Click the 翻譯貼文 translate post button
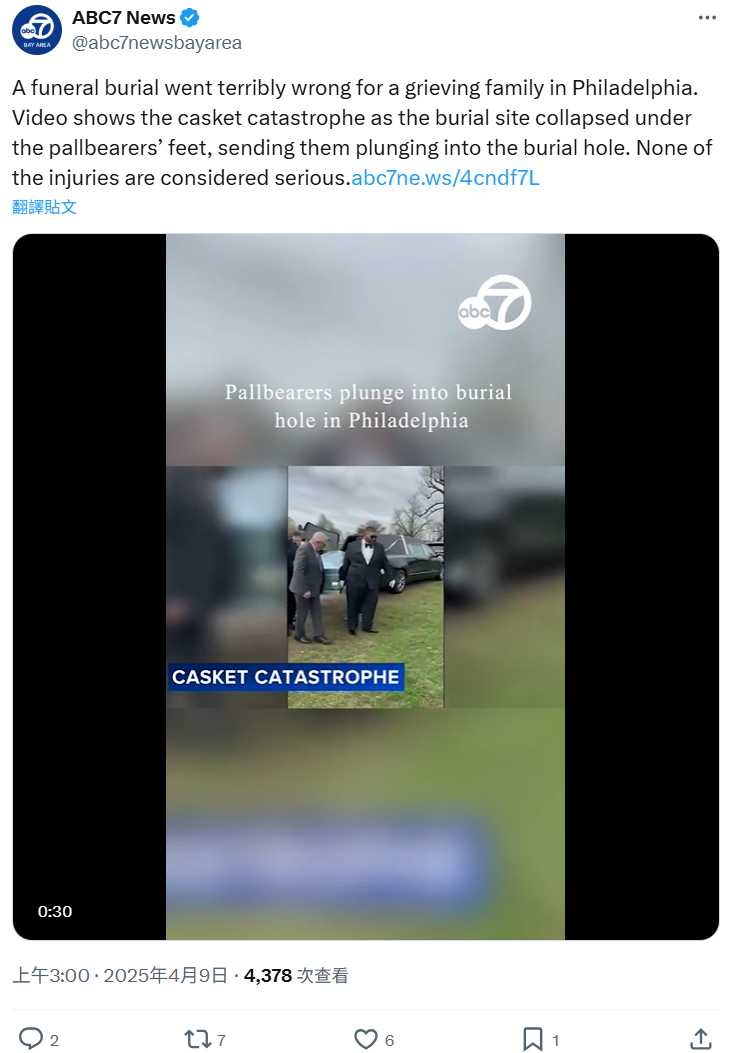This screenshot has height=1053, width=735. pyautogui.click(x=44, y=207)
